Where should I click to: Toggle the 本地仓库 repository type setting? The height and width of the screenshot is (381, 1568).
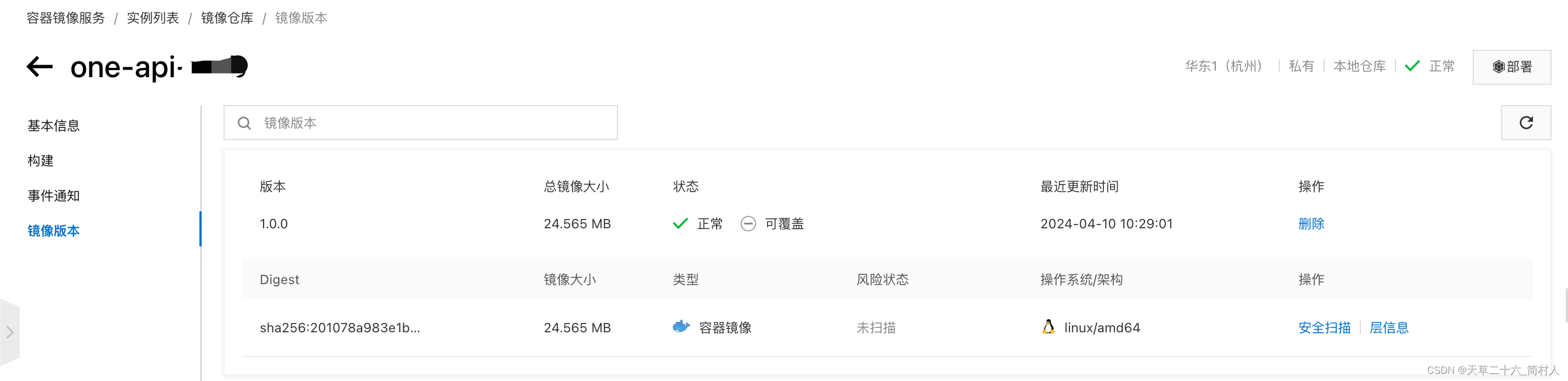click(x=1360, y=66)
